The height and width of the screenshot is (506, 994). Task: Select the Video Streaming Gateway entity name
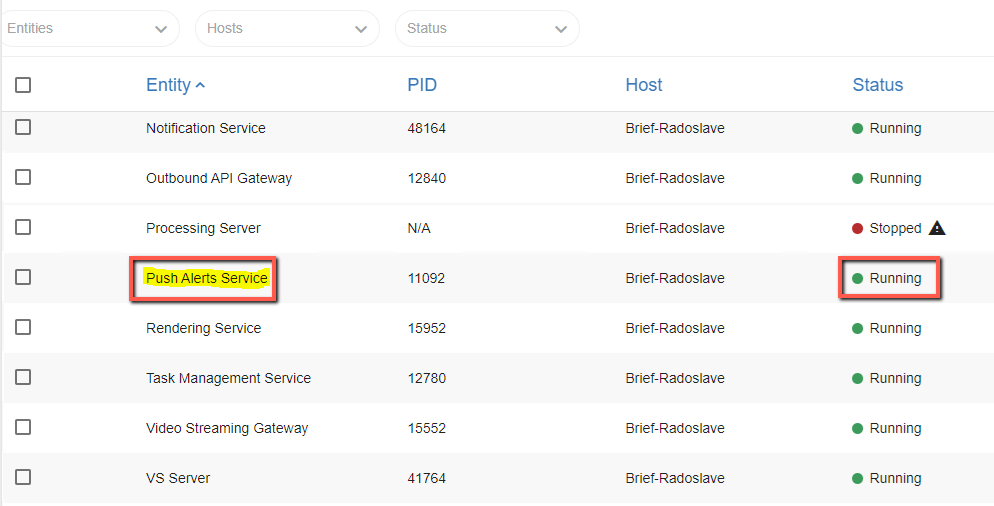click(x=227, y=429)
